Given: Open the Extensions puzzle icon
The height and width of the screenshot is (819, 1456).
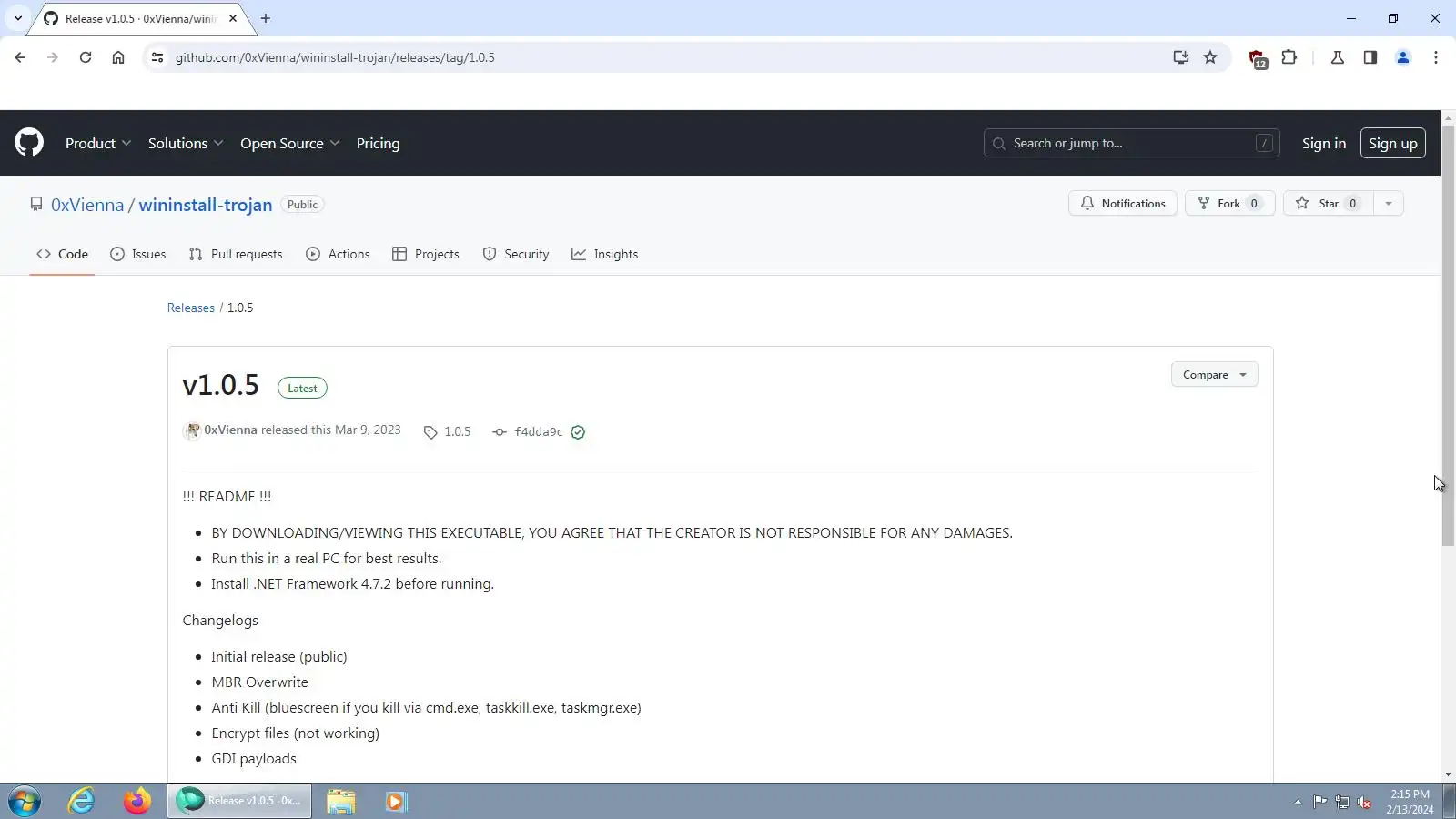Looking at the screenshot, I should [1289, 57].
